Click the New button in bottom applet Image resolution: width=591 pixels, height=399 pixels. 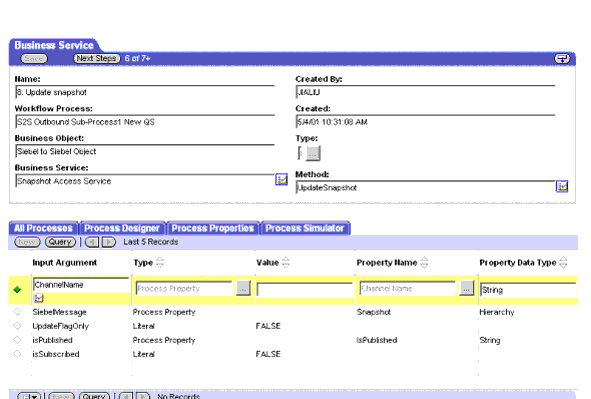coord(61,396)
